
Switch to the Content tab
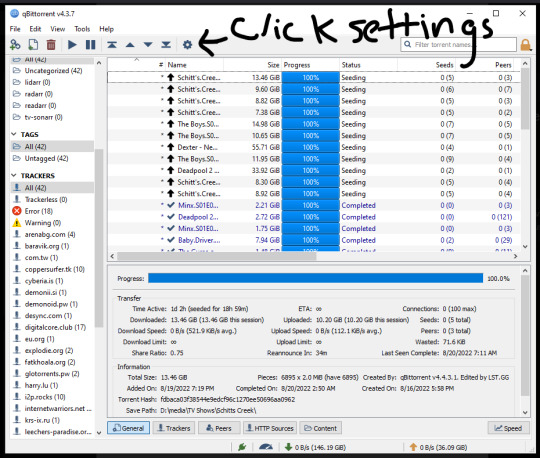[x=320, y=428]
